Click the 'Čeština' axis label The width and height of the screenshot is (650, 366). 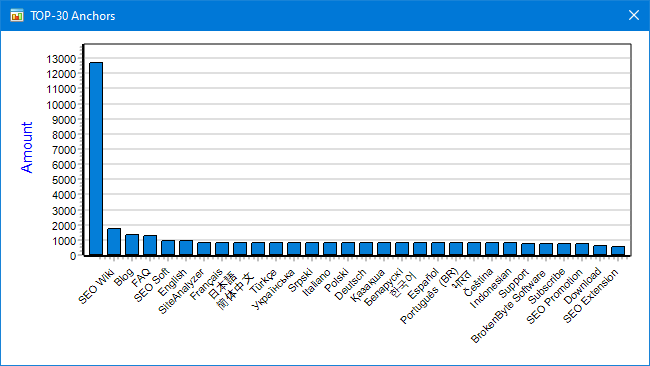point(478,282)
